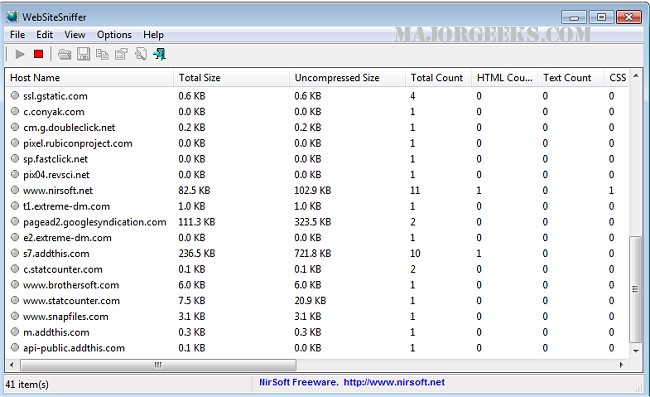Click the CSS column header
Image resolution: width=650 pixels, height=397 pixels.
(617, 77)
